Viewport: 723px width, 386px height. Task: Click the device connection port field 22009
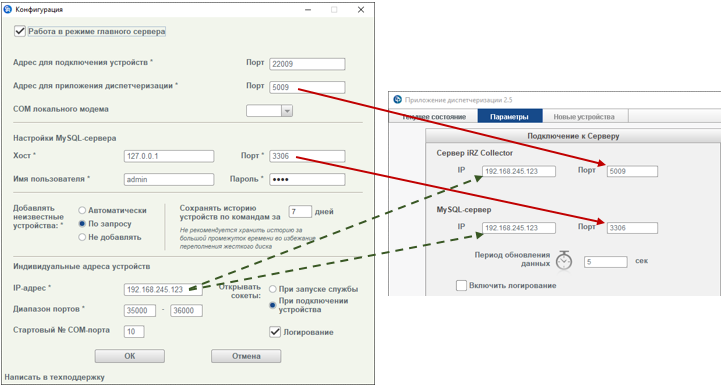(x=307, y=64)
